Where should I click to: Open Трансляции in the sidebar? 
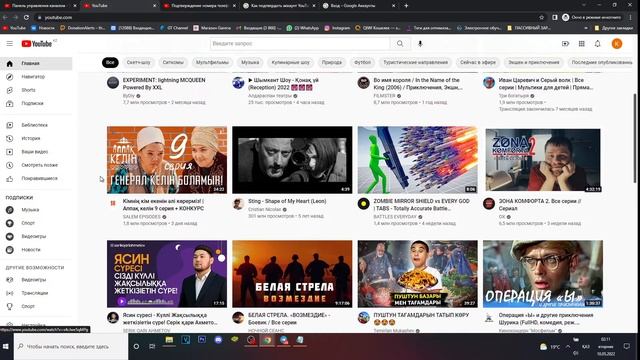[36, 293]
